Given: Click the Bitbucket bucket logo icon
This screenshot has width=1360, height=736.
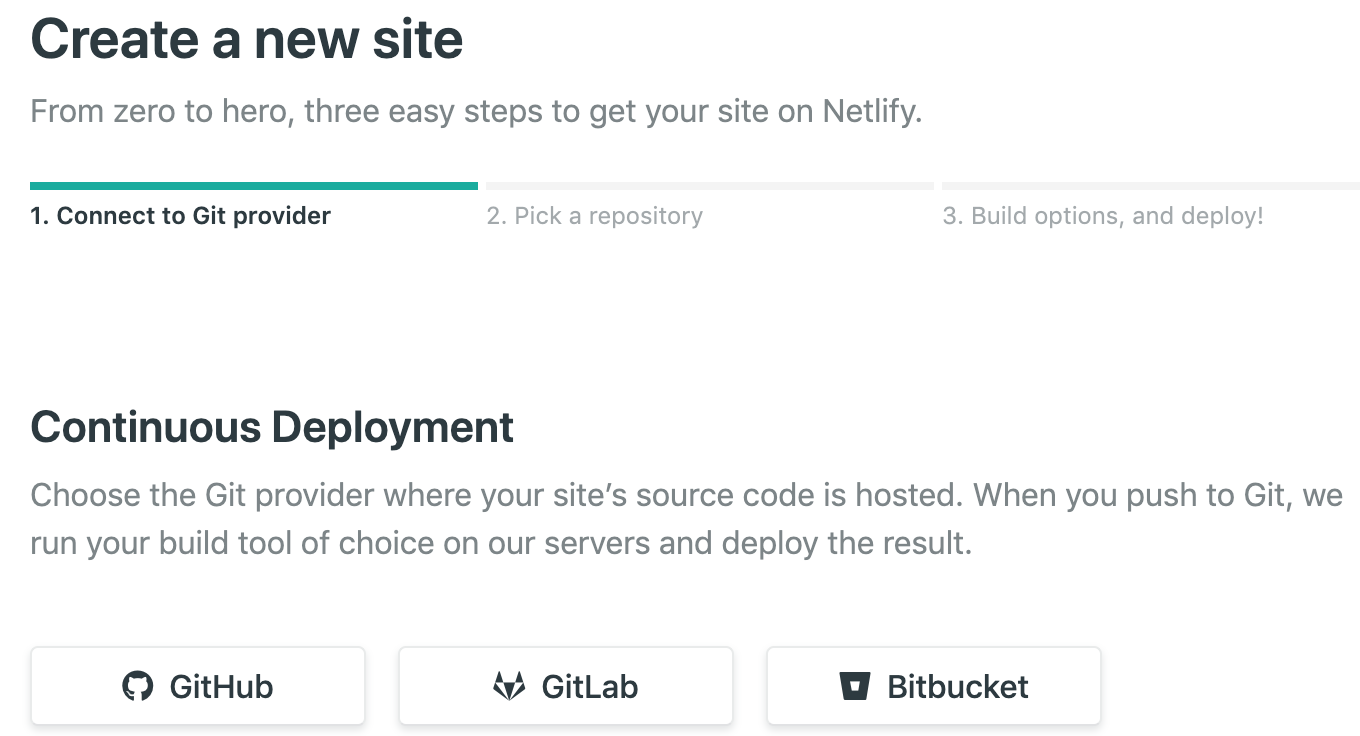Looking at the screenshot, I should [x=854, y=686].
